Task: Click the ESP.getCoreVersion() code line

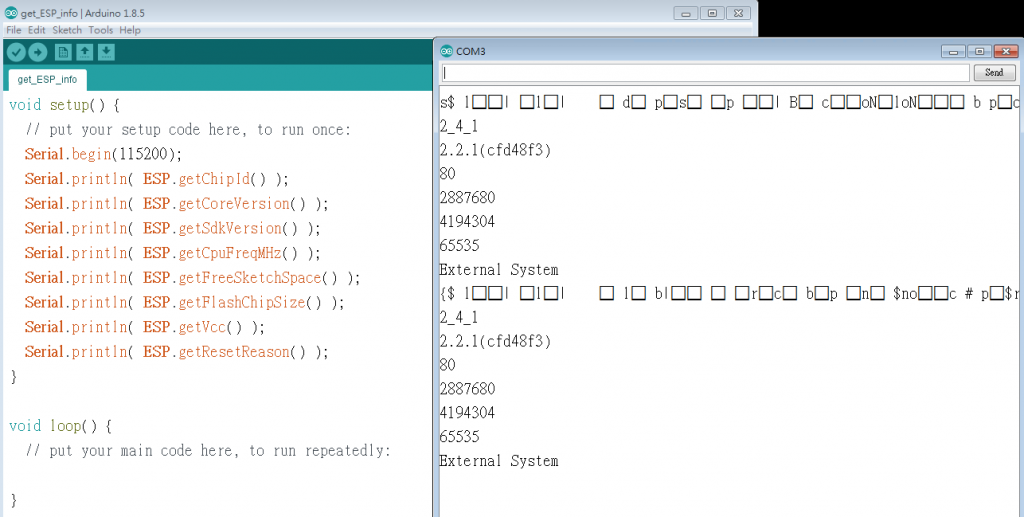Action: point(176,204)
